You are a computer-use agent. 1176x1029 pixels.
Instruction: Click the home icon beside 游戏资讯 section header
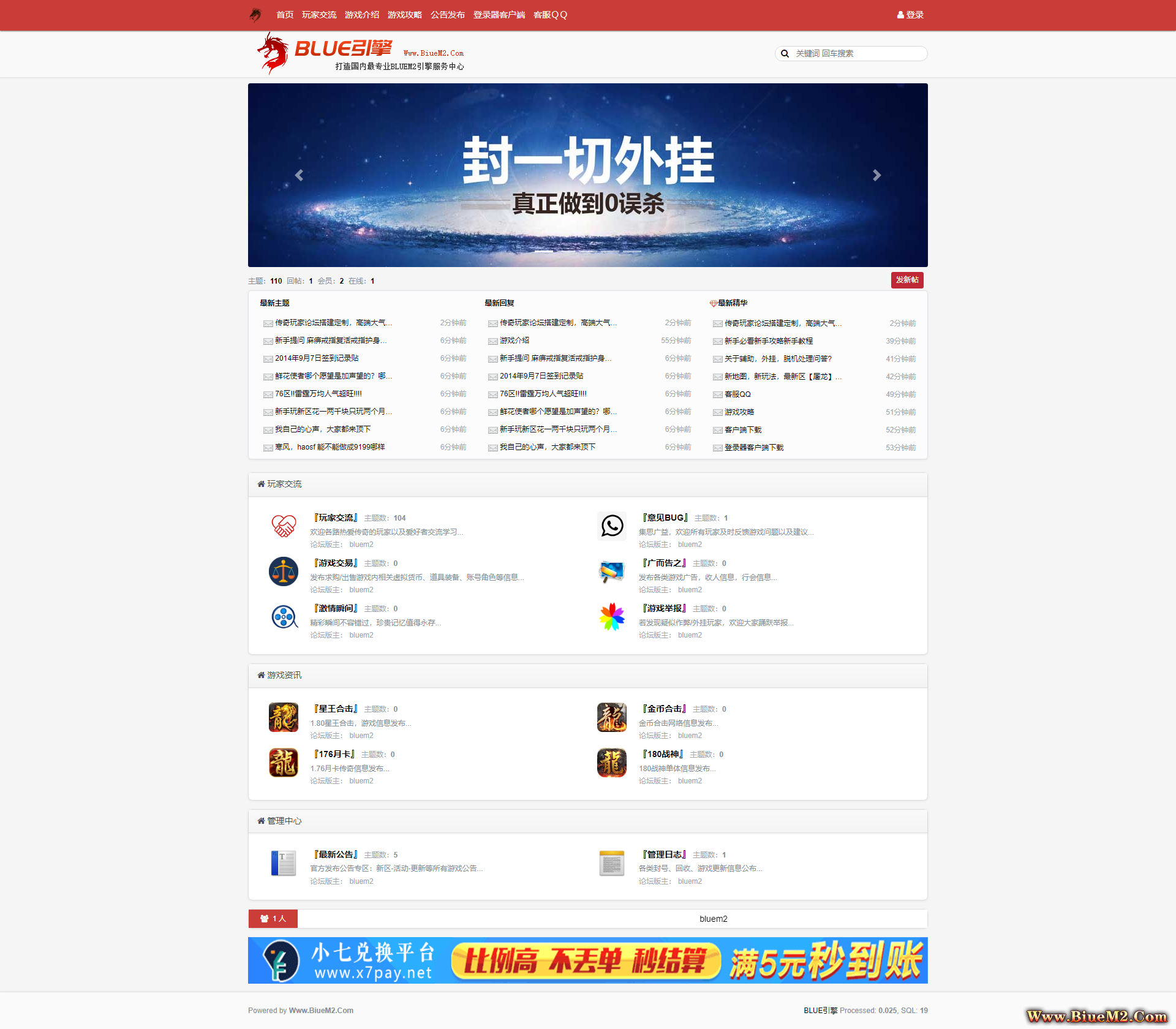click(261, 675)
